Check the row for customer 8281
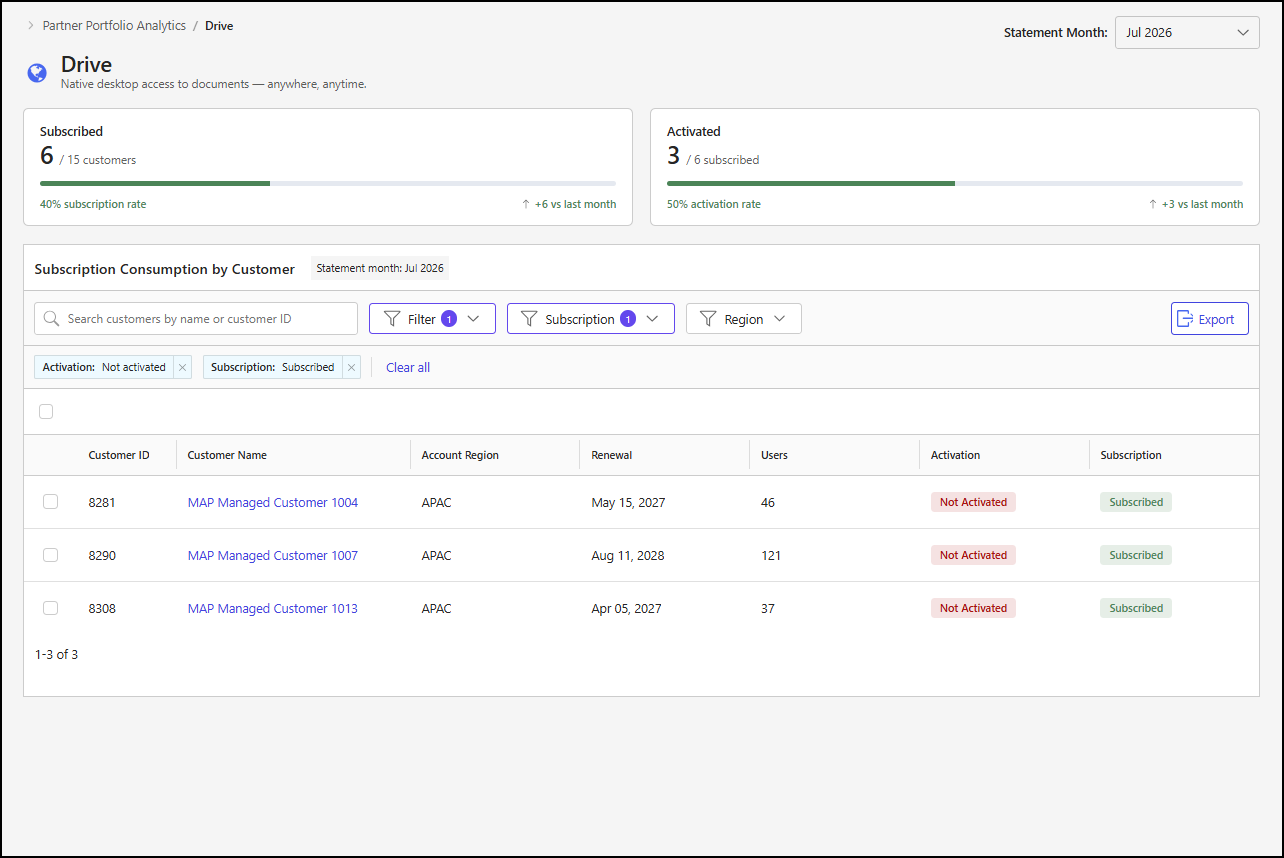 [51, 502]
